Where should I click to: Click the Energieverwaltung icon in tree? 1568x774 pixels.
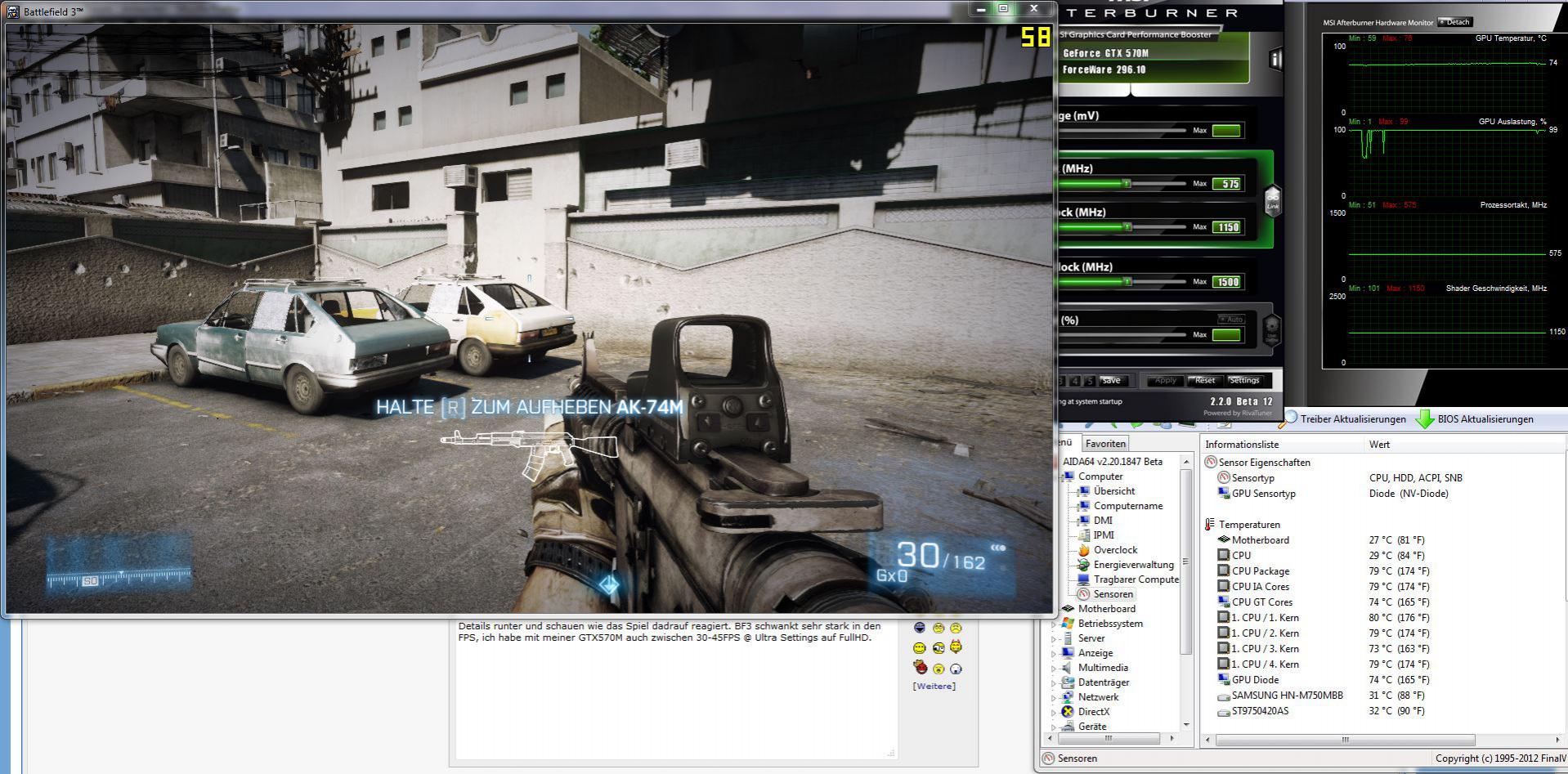1083,565
